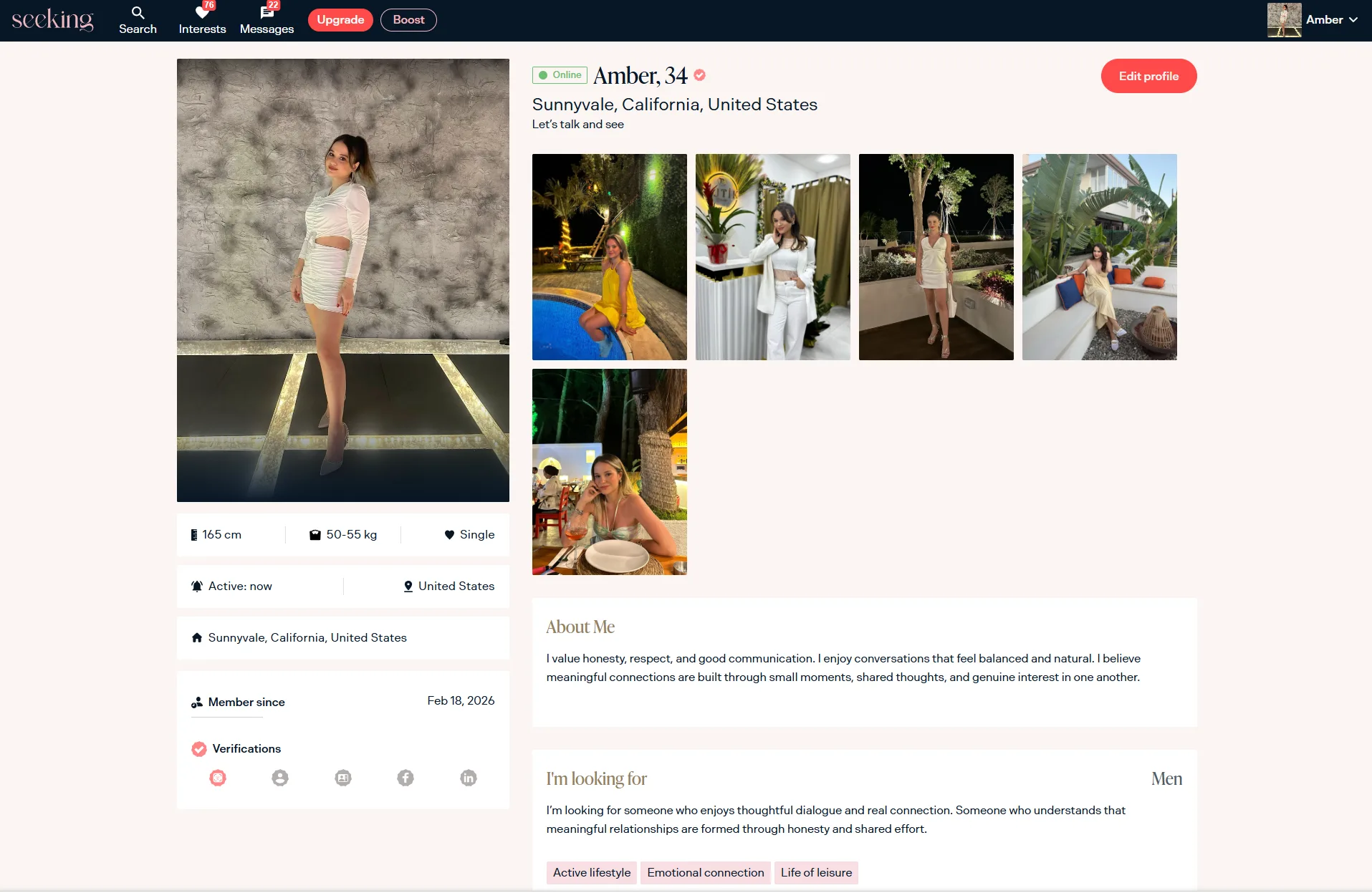
Task: Open the yellow dress poolside photo
Action: coord(609,257)
